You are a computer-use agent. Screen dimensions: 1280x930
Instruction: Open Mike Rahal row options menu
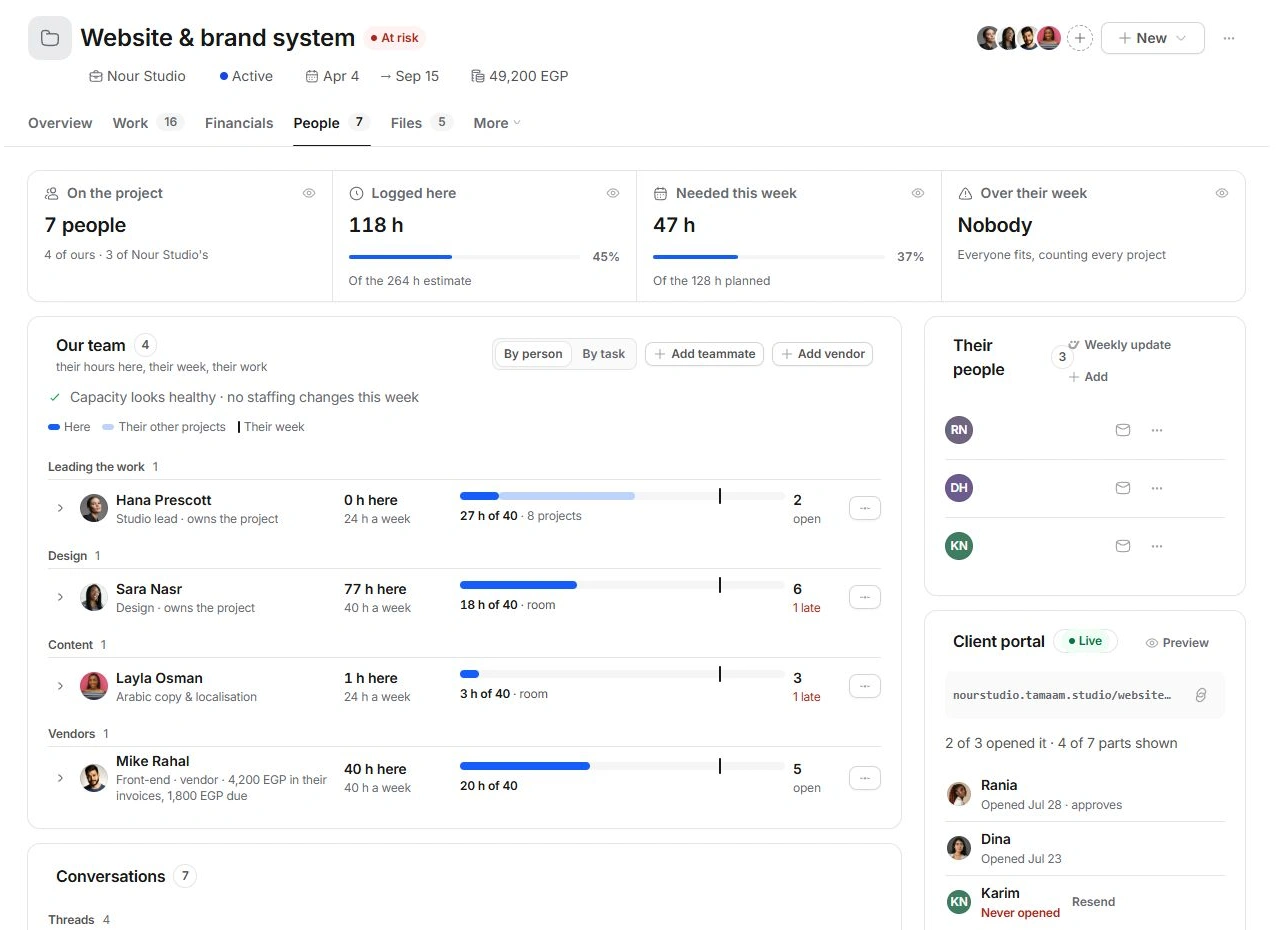(x=865, y=778)
